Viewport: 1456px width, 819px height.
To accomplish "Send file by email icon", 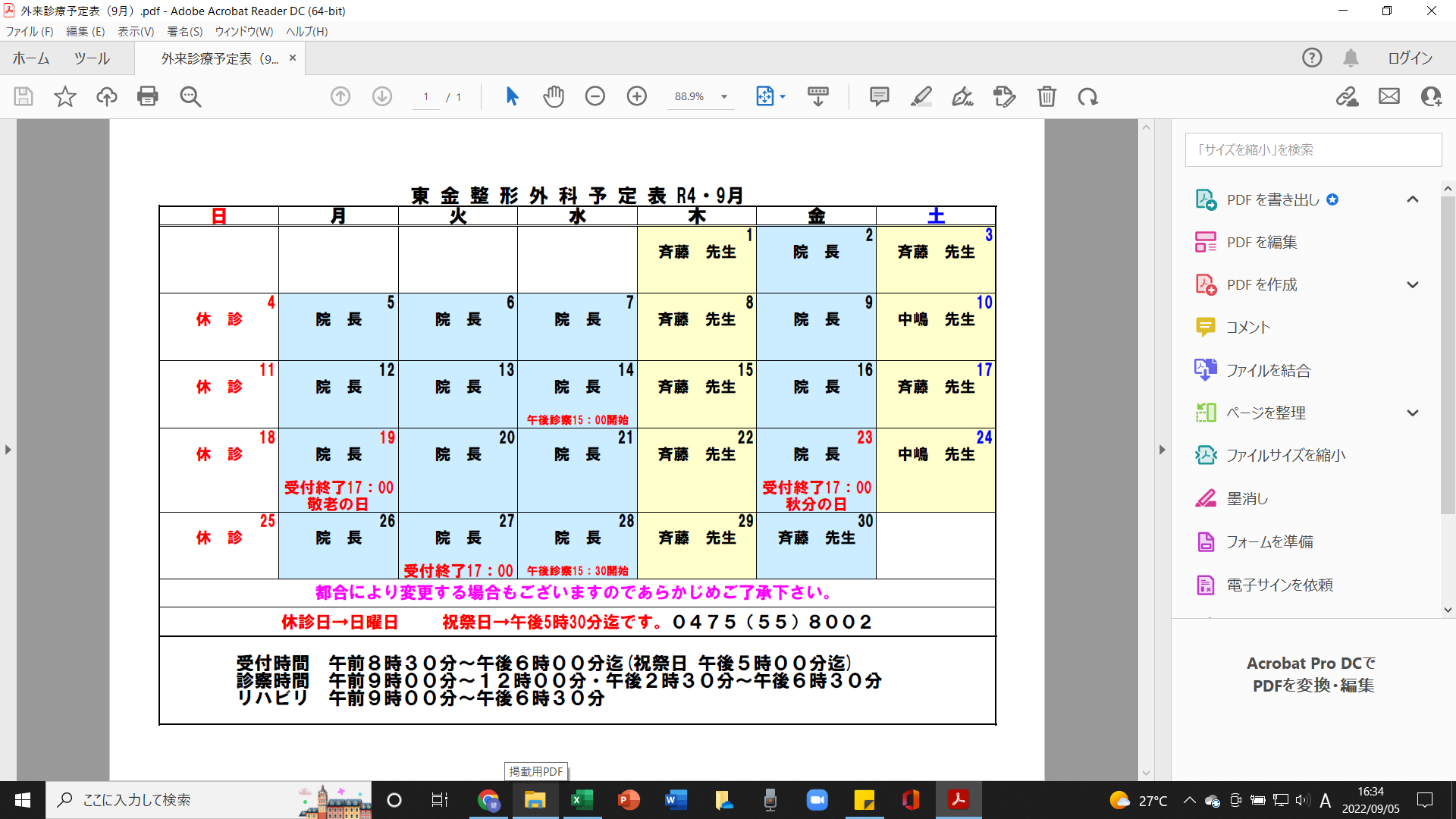I will click(x=1389, y=96).
